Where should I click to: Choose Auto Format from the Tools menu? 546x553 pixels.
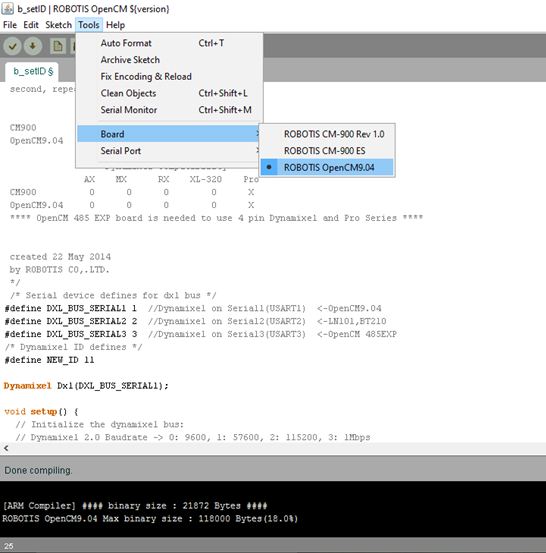pyautogui.click(x=169, y=43)
